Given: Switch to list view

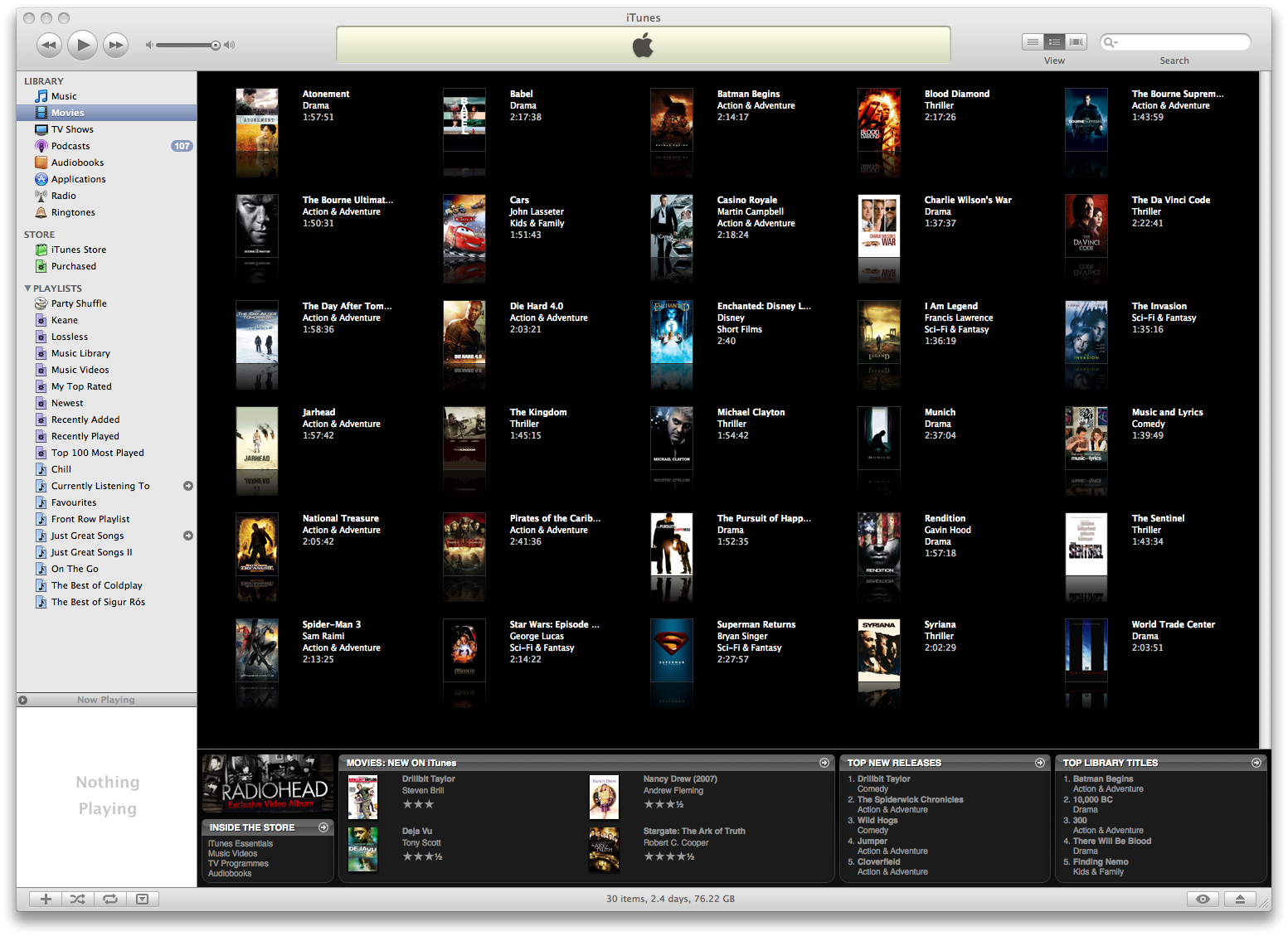Looking at the screenshot, I should pos(1033,41).
